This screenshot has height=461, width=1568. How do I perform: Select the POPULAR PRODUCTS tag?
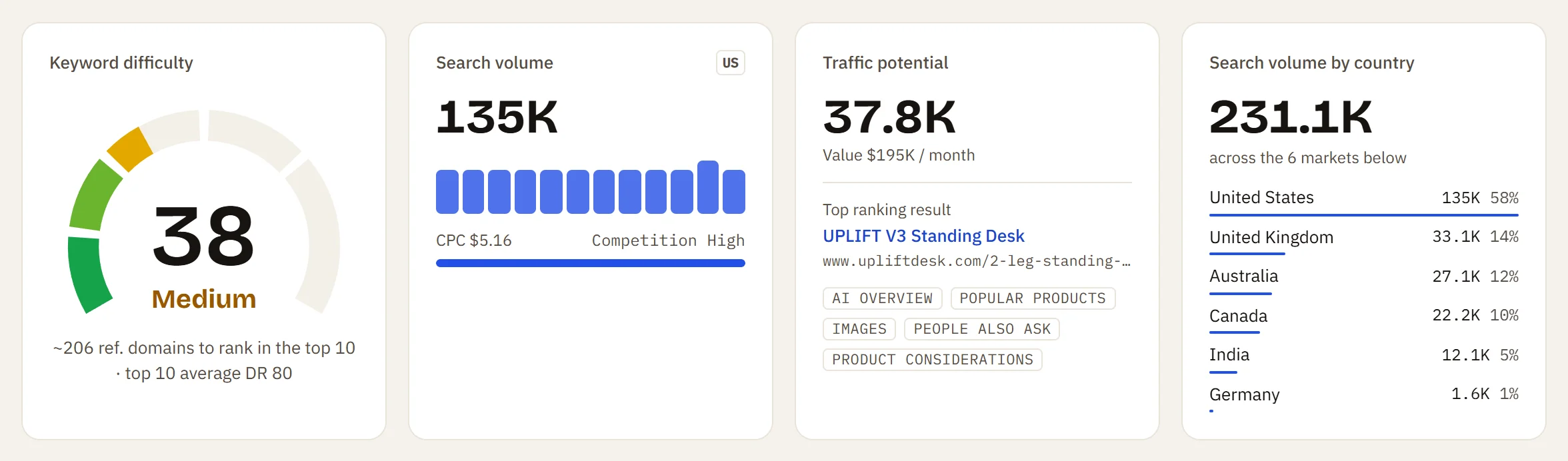pos(1033,298)
